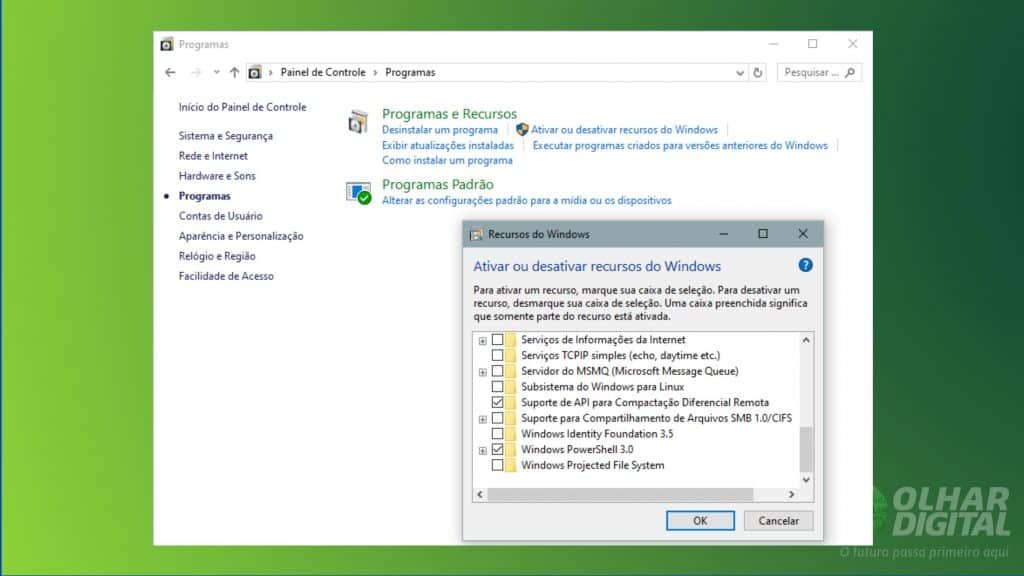Open help in Recursos do Windows dialog

[x=805, y=265]
